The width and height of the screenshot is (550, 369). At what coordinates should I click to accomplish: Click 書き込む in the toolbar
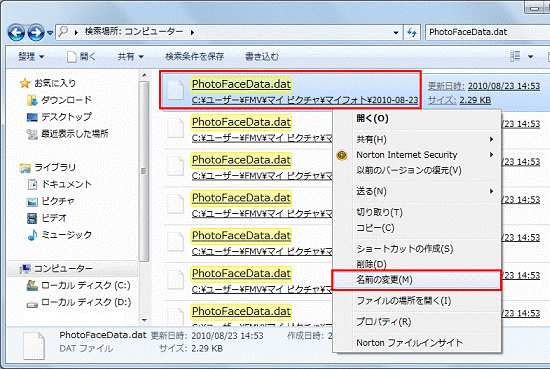[x=262, y=56]
